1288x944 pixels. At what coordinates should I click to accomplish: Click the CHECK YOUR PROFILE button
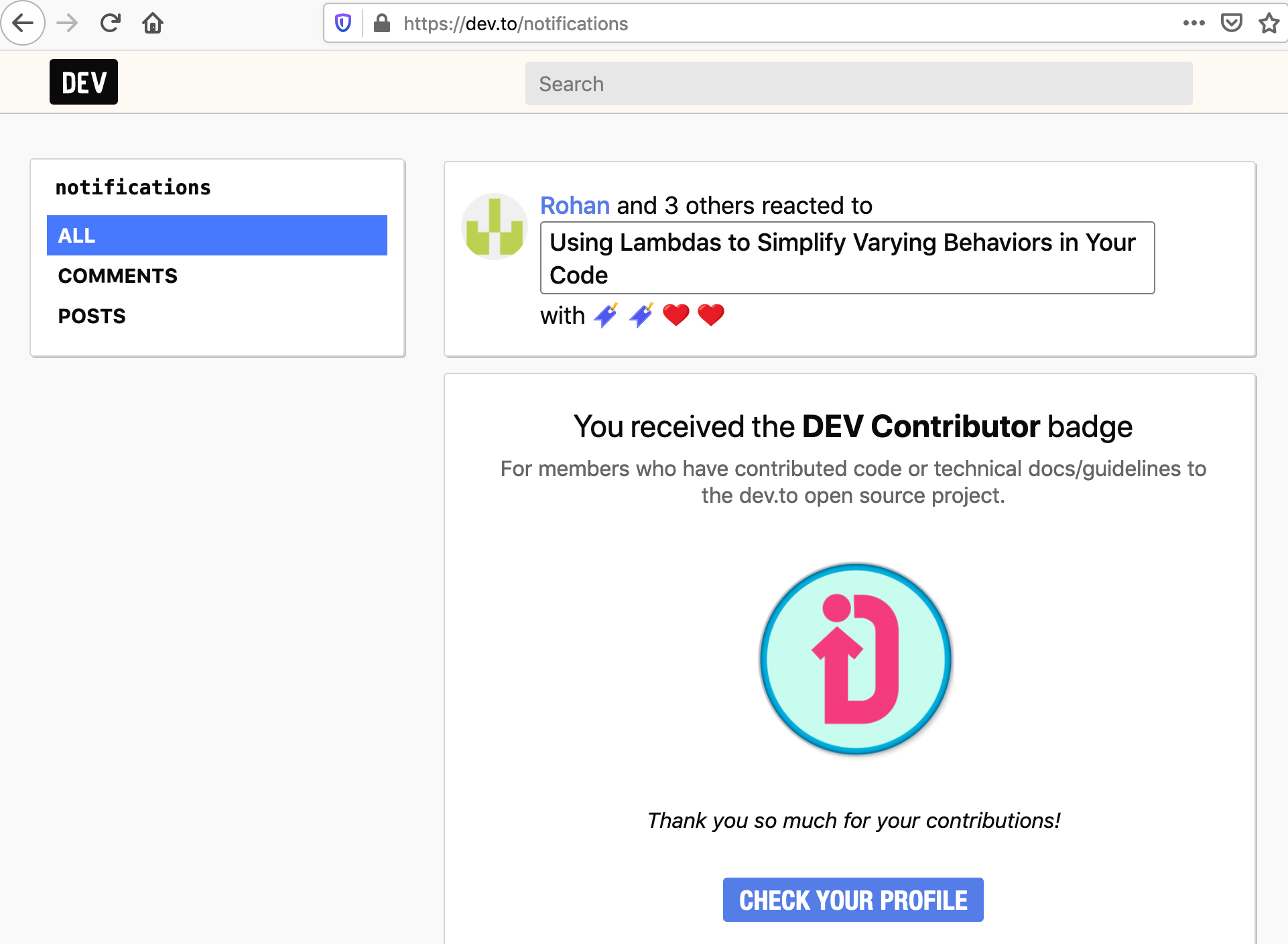point(852,900)
